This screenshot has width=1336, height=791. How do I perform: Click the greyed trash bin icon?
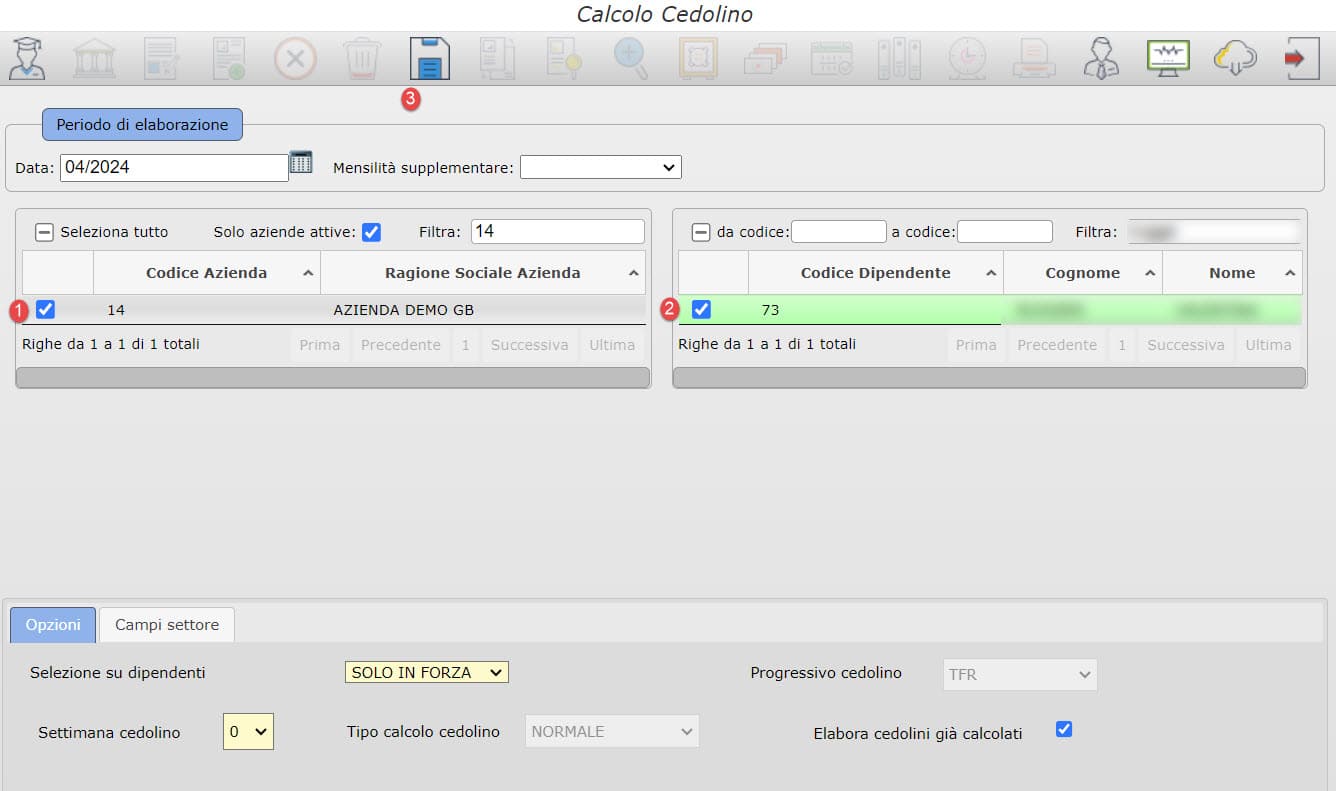[x=362, y=58]
